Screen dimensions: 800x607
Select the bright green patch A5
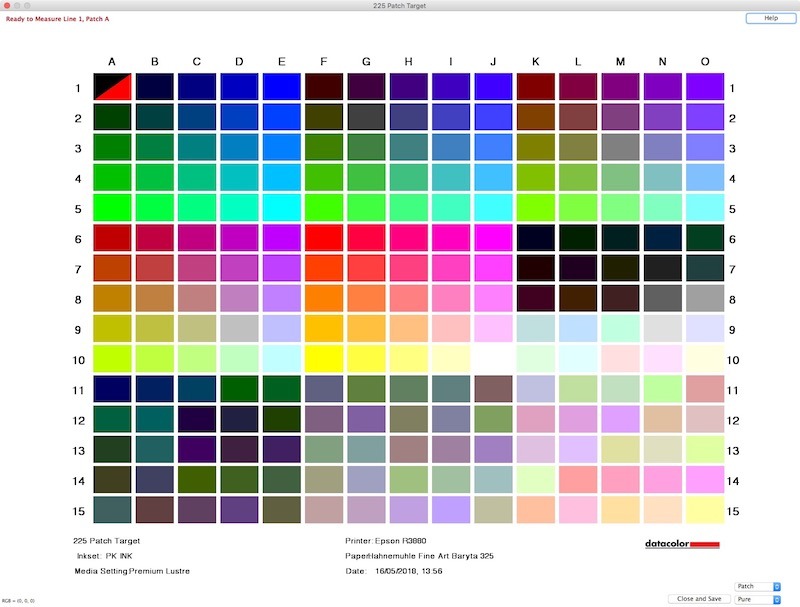click(x=111, y=208)
